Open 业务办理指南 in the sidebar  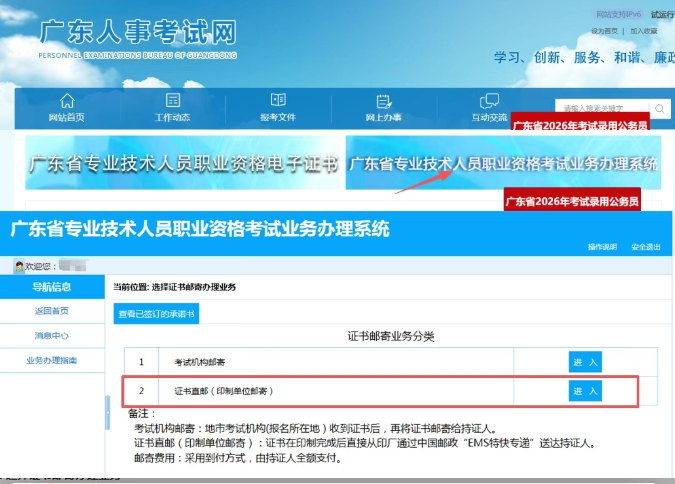click(52, 360)
